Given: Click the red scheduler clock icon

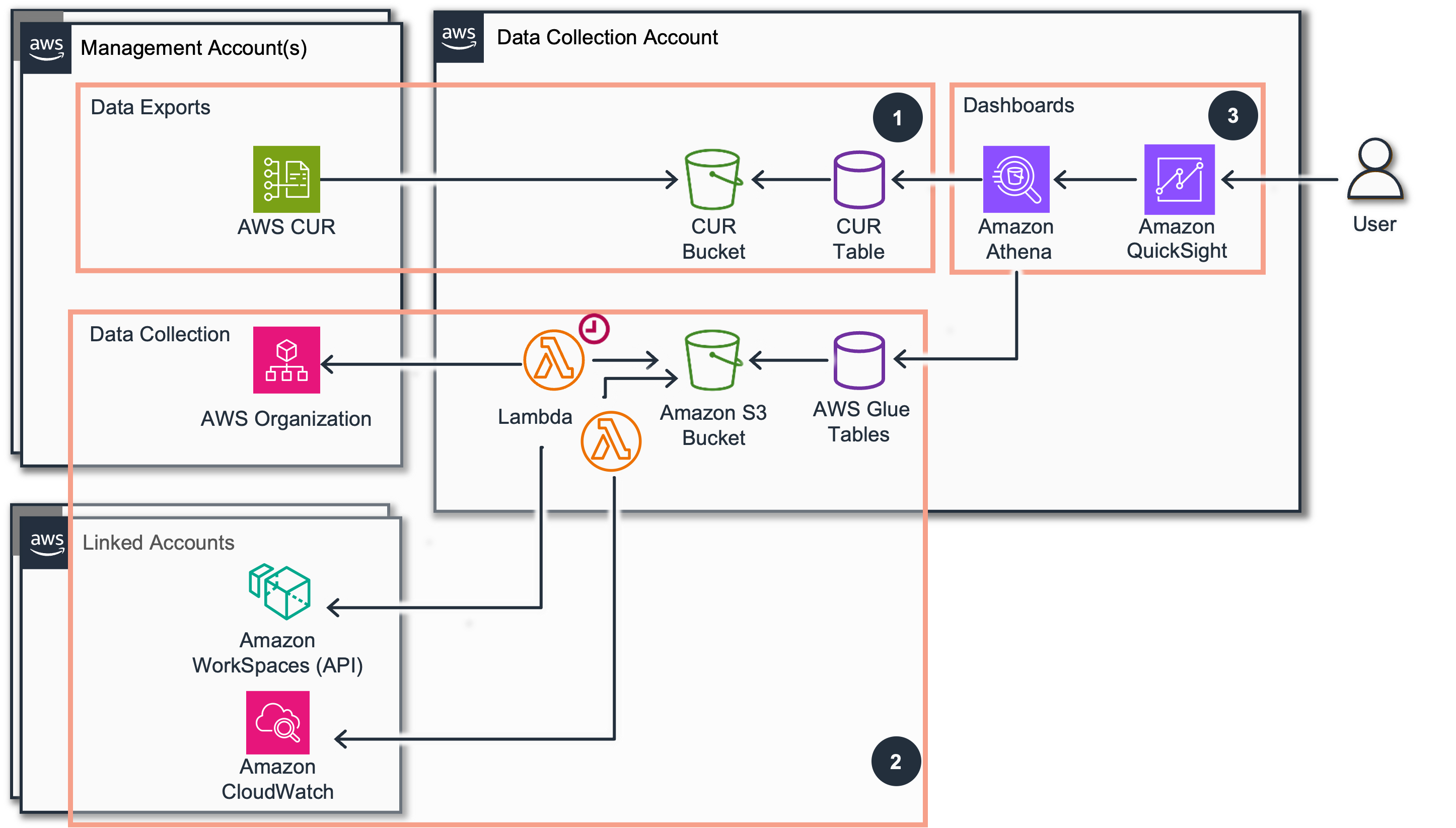Looking at the screenshot, I should [x=594, y=328].
